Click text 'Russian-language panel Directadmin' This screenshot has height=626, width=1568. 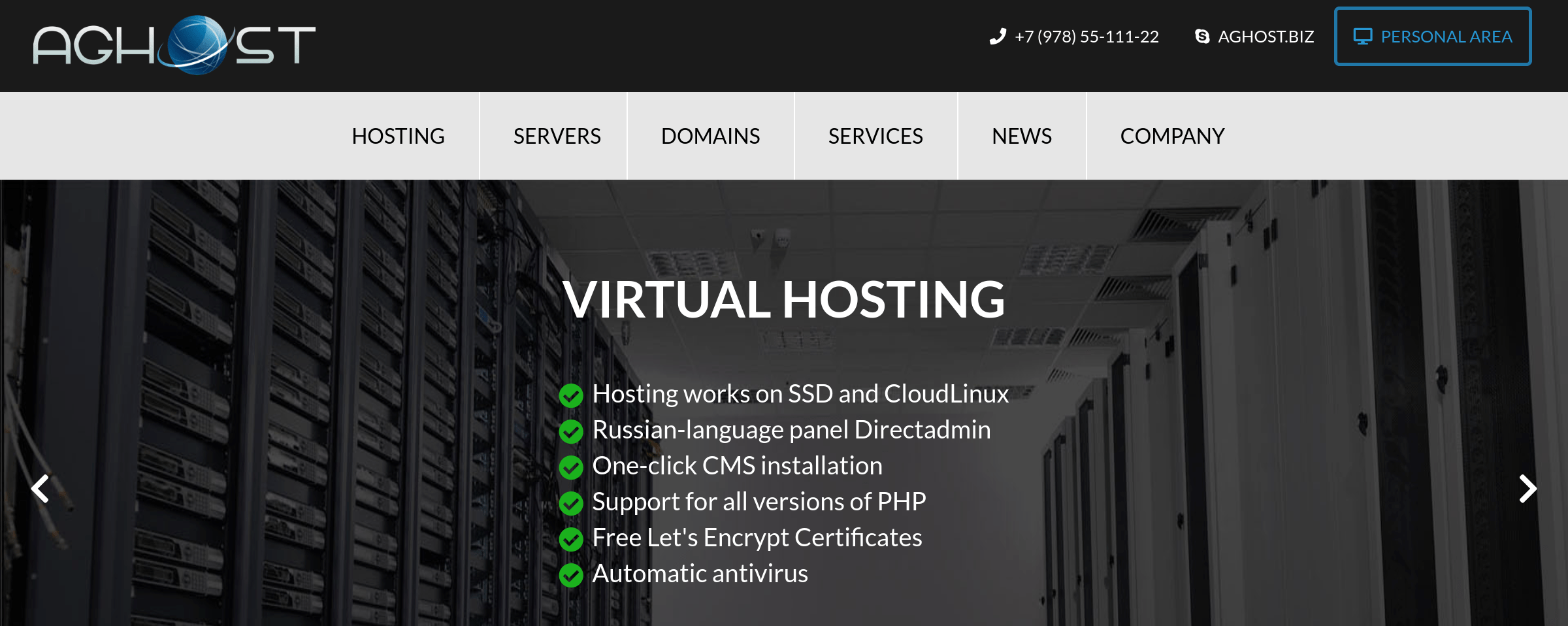791,430
